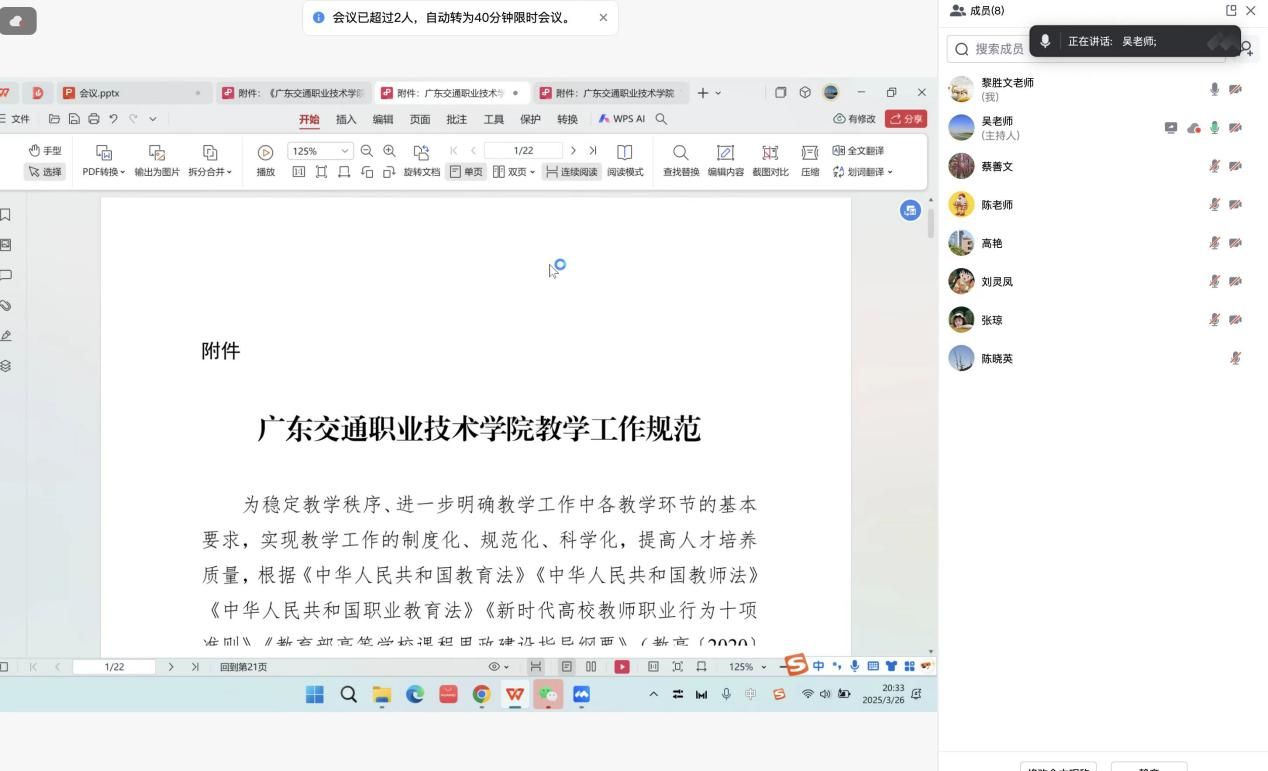
Task: Click 回到第21页 in the status bar
Action: pyautogui.click(x=243, y=667)
